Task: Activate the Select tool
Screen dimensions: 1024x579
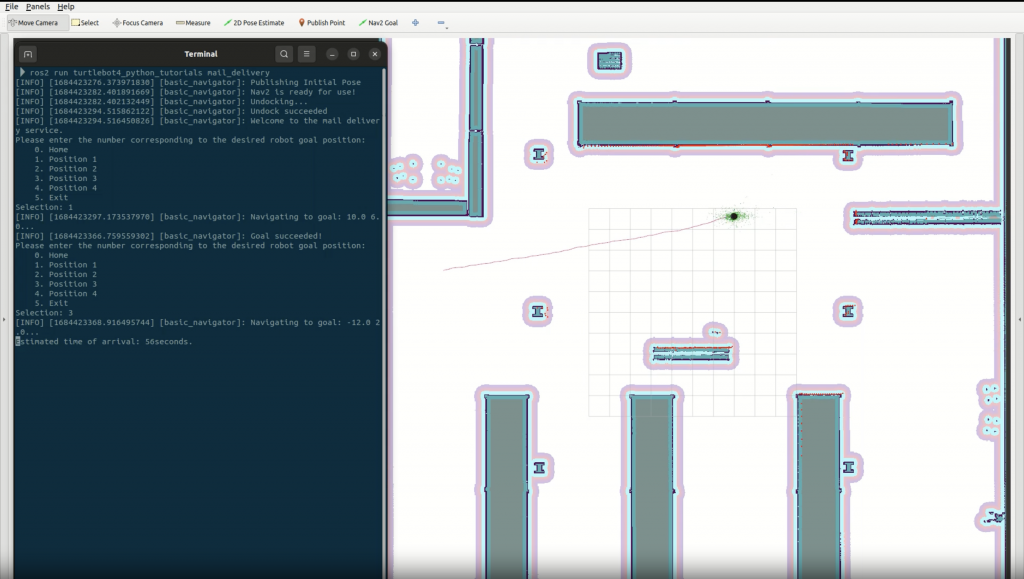Action: click(x=84, y=22)
